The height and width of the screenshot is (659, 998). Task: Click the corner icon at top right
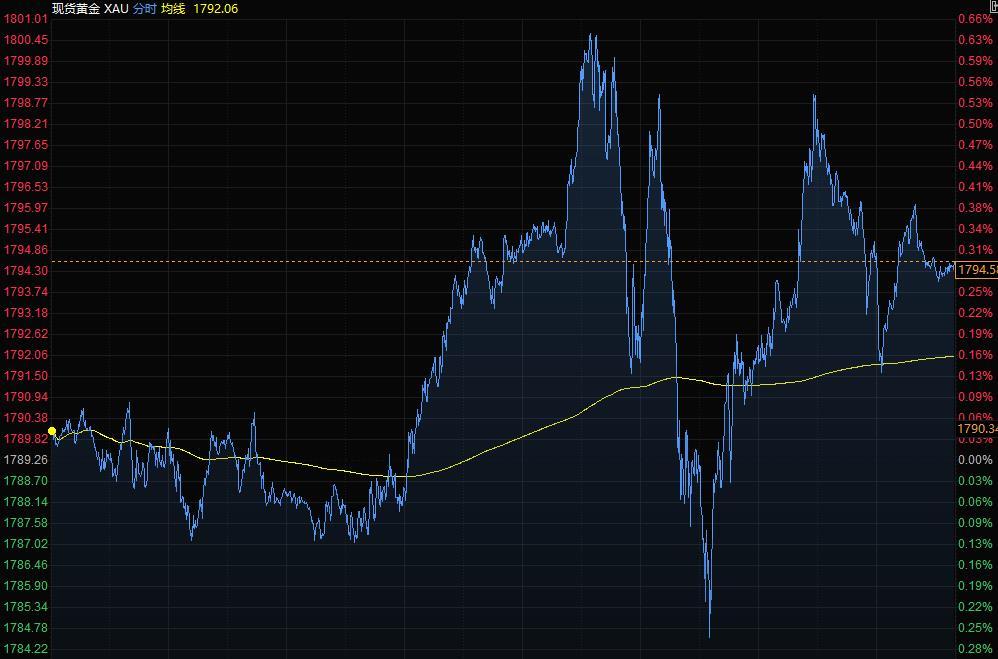[x=993, y=7]
